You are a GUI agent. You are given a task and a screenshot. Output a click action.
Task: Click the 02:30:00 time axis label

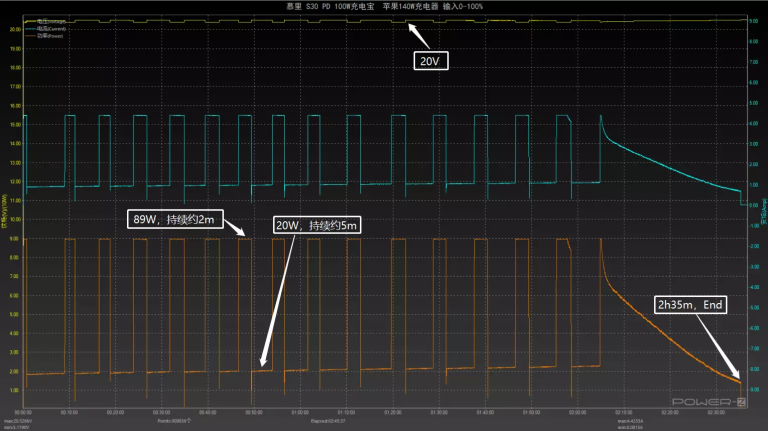[716, 412]
